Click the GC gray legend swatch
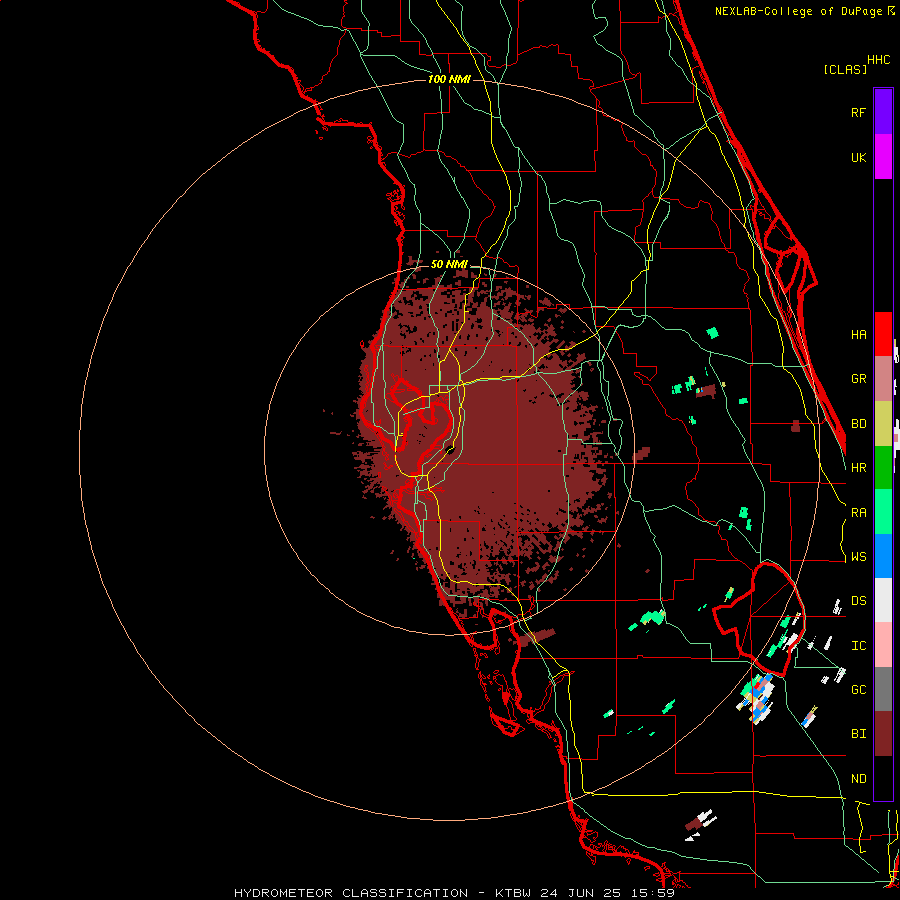The width and height of the screenshot is (900, 900). click(883, 689)
